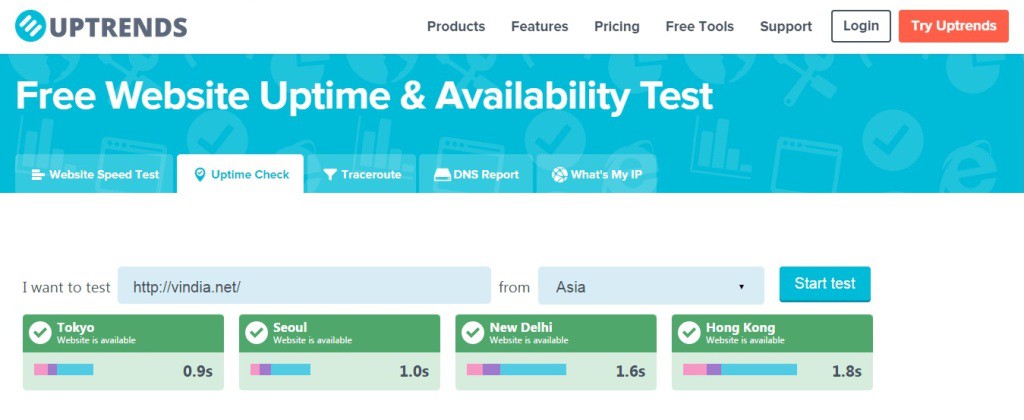Switch to the Traceroute tab
This screenshot has width=1024, height=420.
pyautogui.click(x=362, y=174)
